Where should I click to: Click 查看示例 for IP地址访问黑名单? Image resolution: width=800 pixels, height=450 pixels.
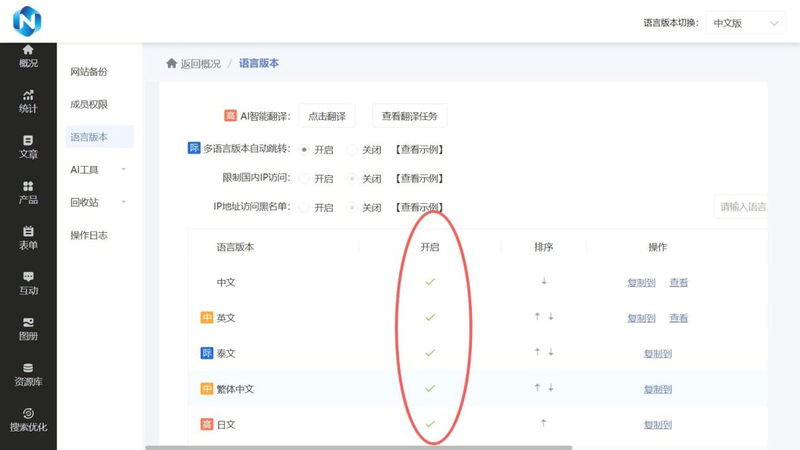[419, 207]
